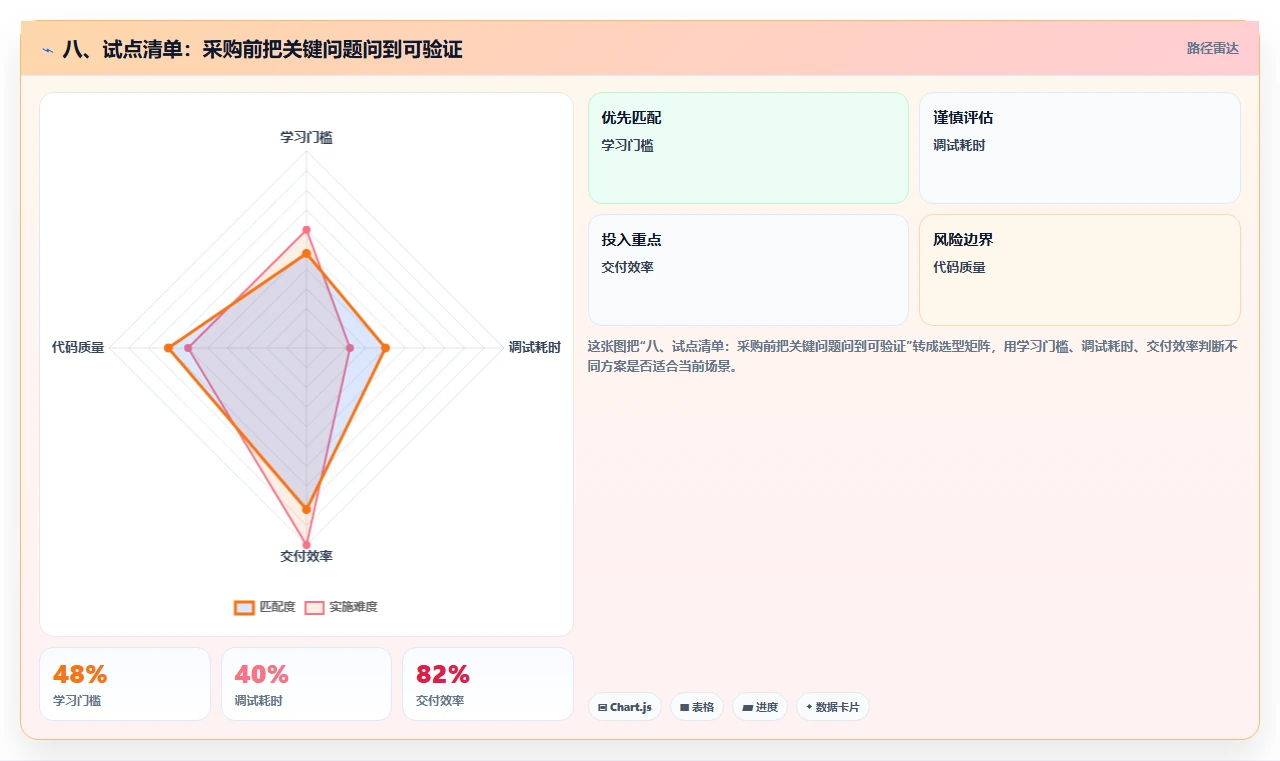
Task: Click the 代码质量 radar axis label
Action: [78, 348]
